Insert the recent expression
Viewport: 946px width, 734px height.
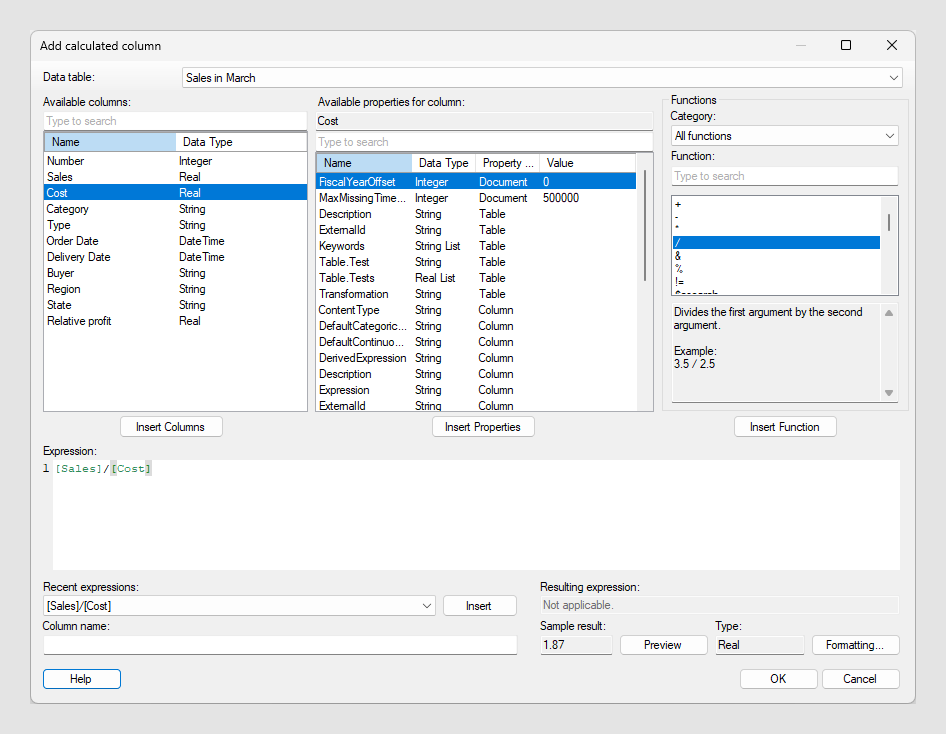click(479, 606)
